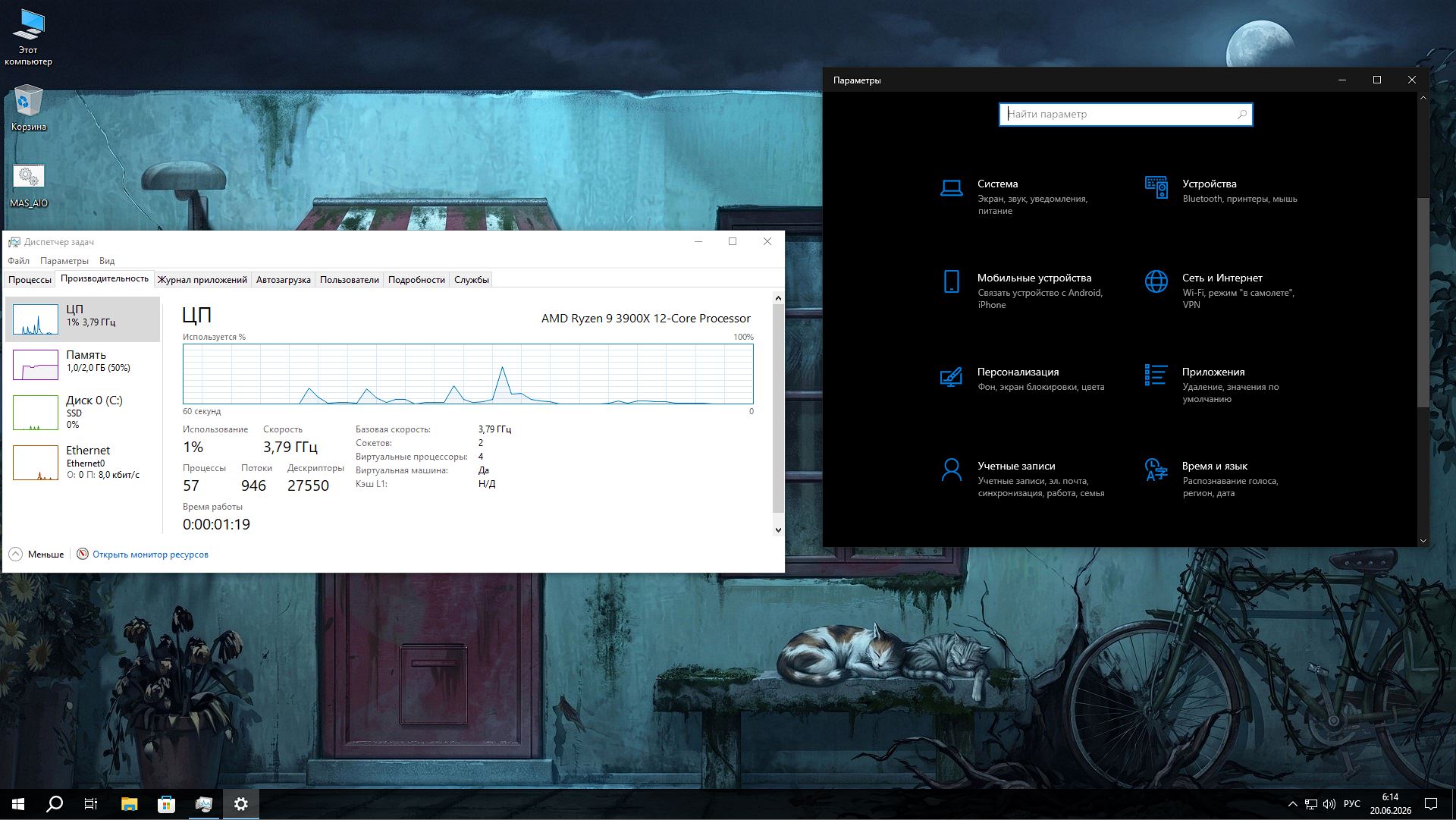1456x820 pixels.
Task: Switch to Task Manager taskbar button
Action: point(203,804)
